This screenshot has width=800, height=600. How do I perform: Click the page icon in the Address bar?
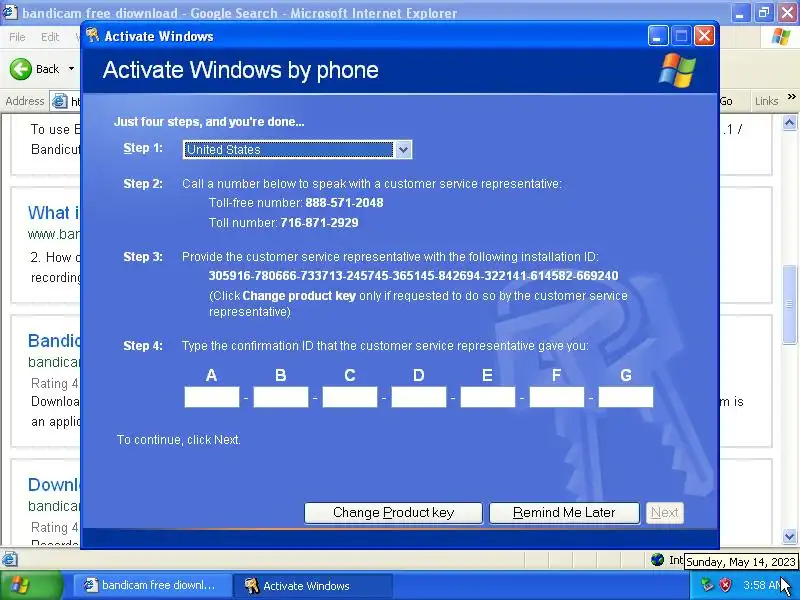click(60, 102)
